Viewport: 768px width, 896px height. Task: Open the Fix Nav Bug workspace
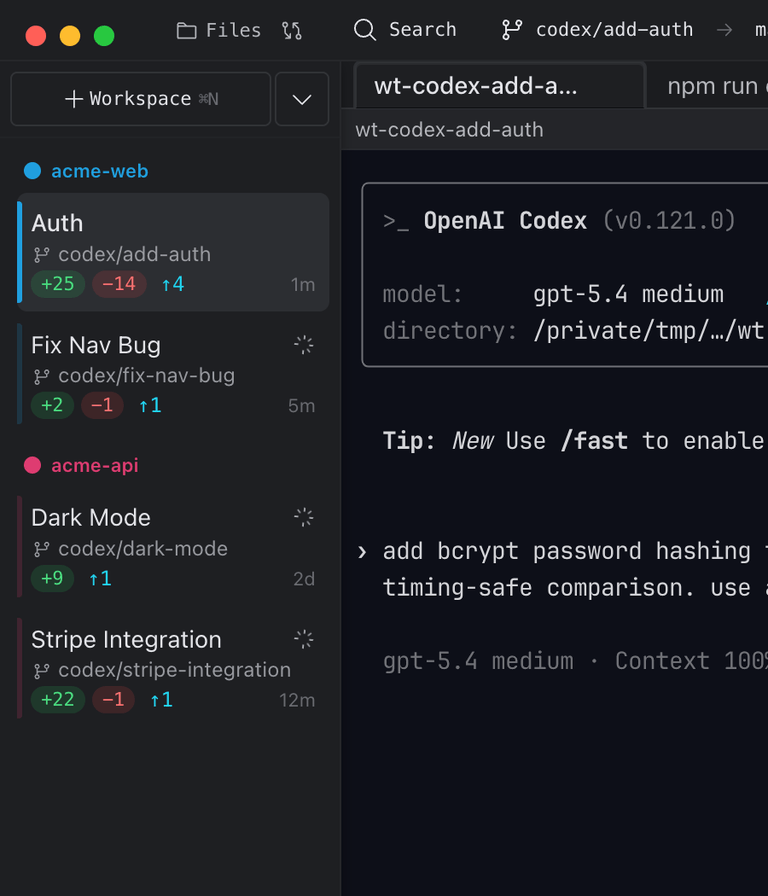(173, 374)
